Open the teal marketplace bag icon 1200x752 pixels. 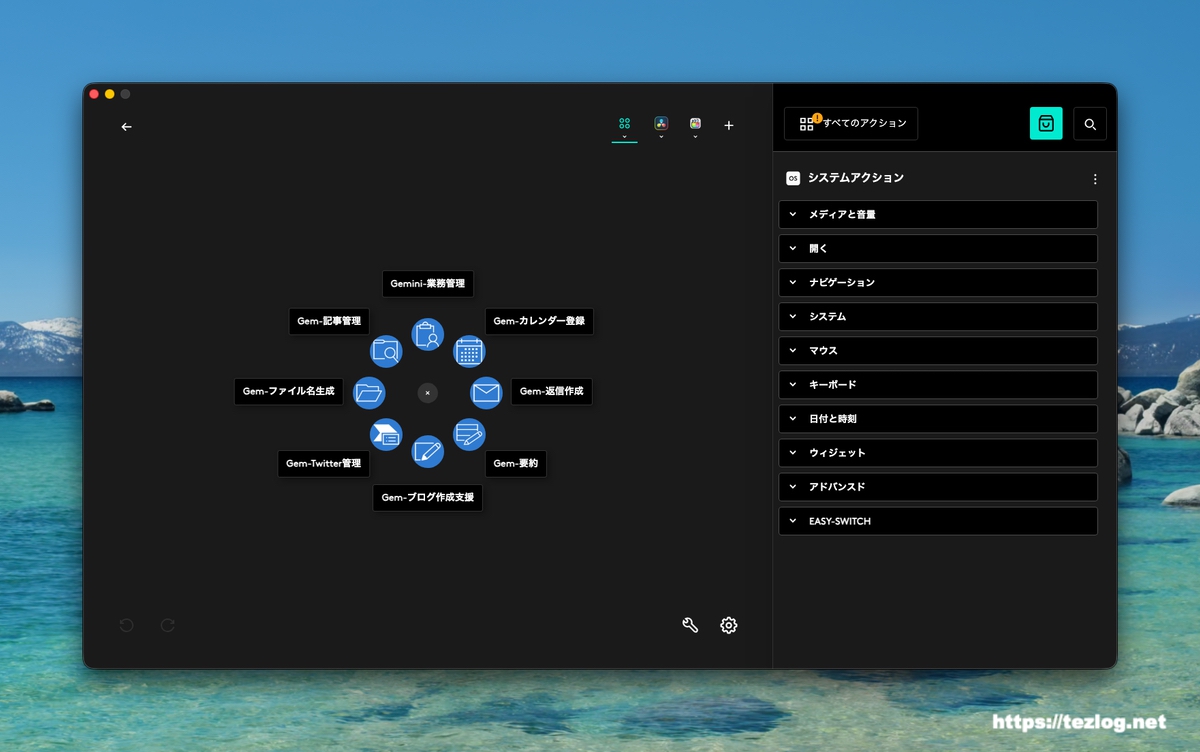pyautogui.click(x=1046, y=123)
